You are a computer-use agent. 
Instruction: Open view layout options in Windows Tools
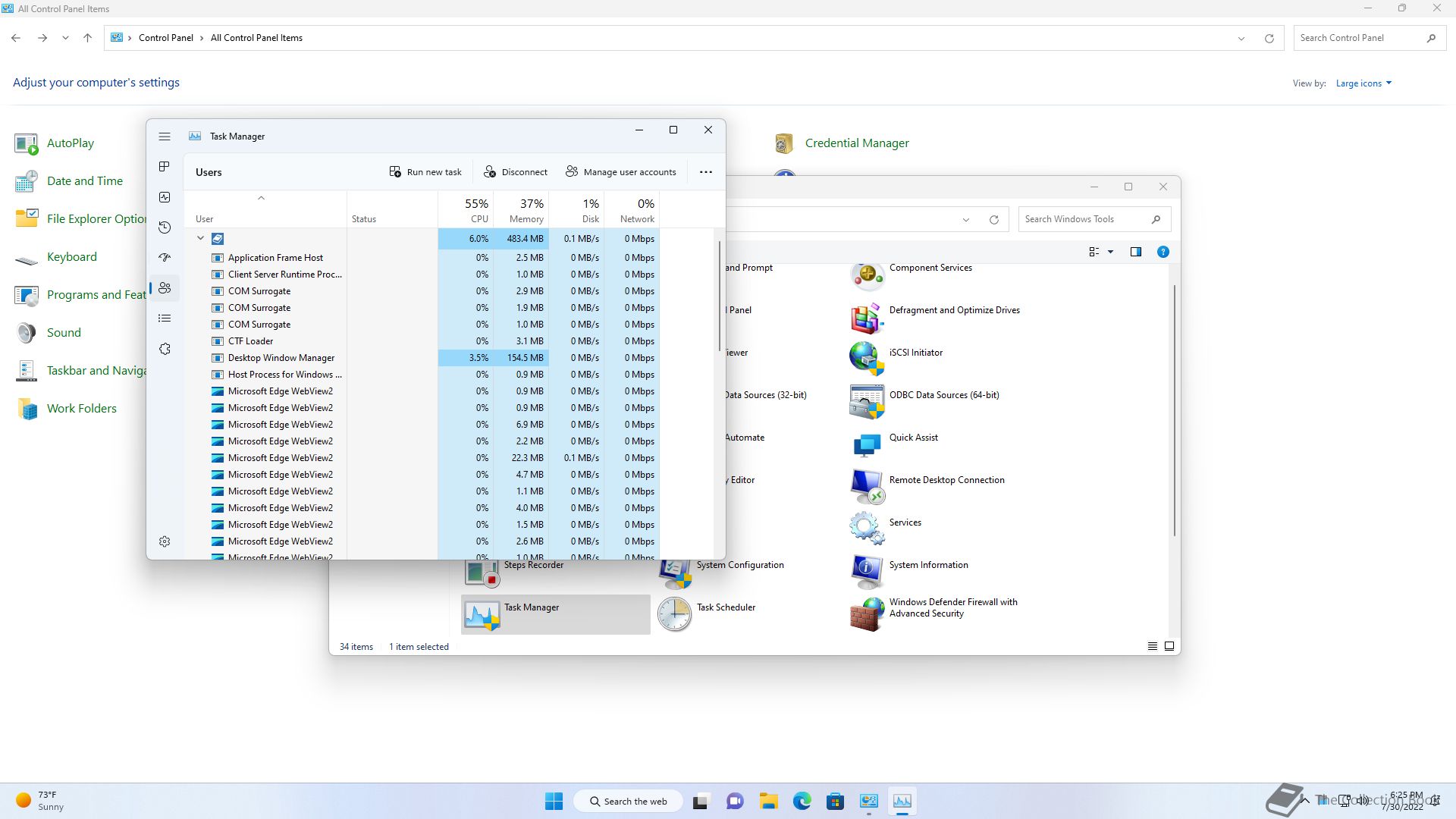click(x=1101, y=252)
